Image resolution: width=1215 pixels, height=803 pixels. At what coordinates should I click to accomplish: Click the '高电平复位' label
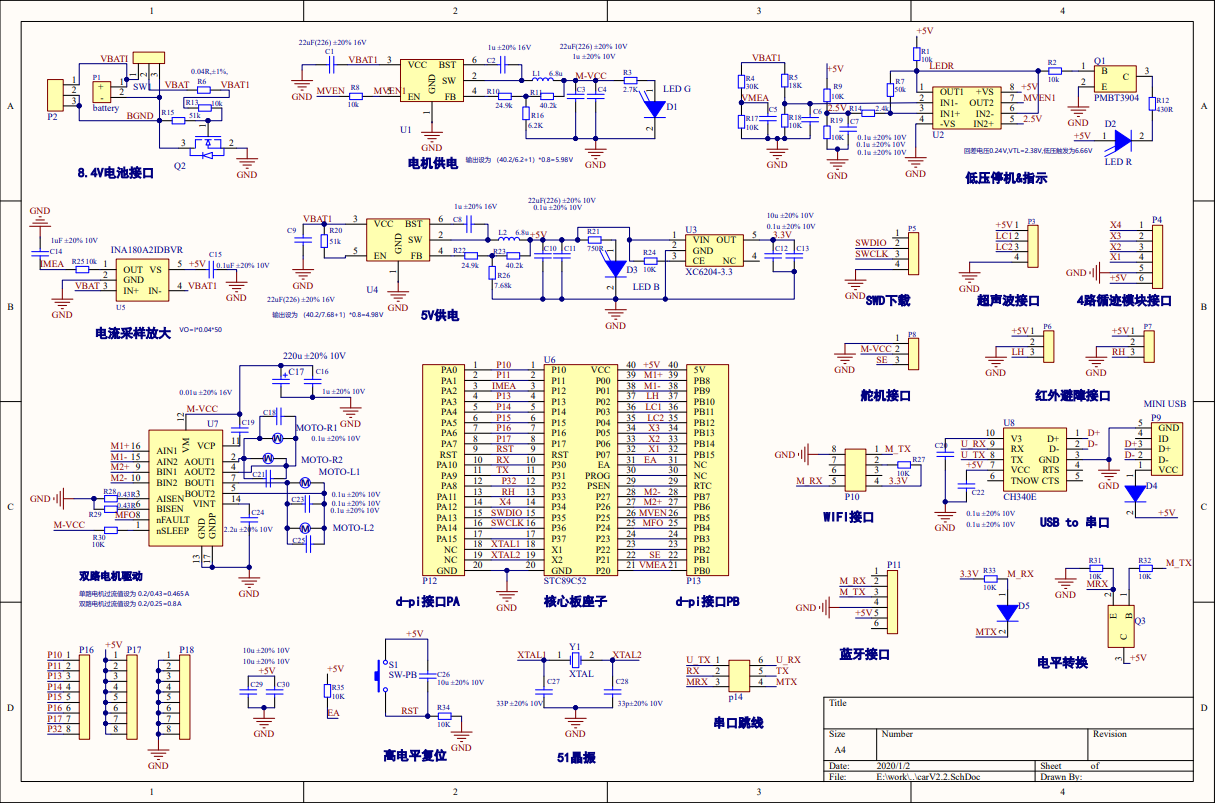pos(414,755)
